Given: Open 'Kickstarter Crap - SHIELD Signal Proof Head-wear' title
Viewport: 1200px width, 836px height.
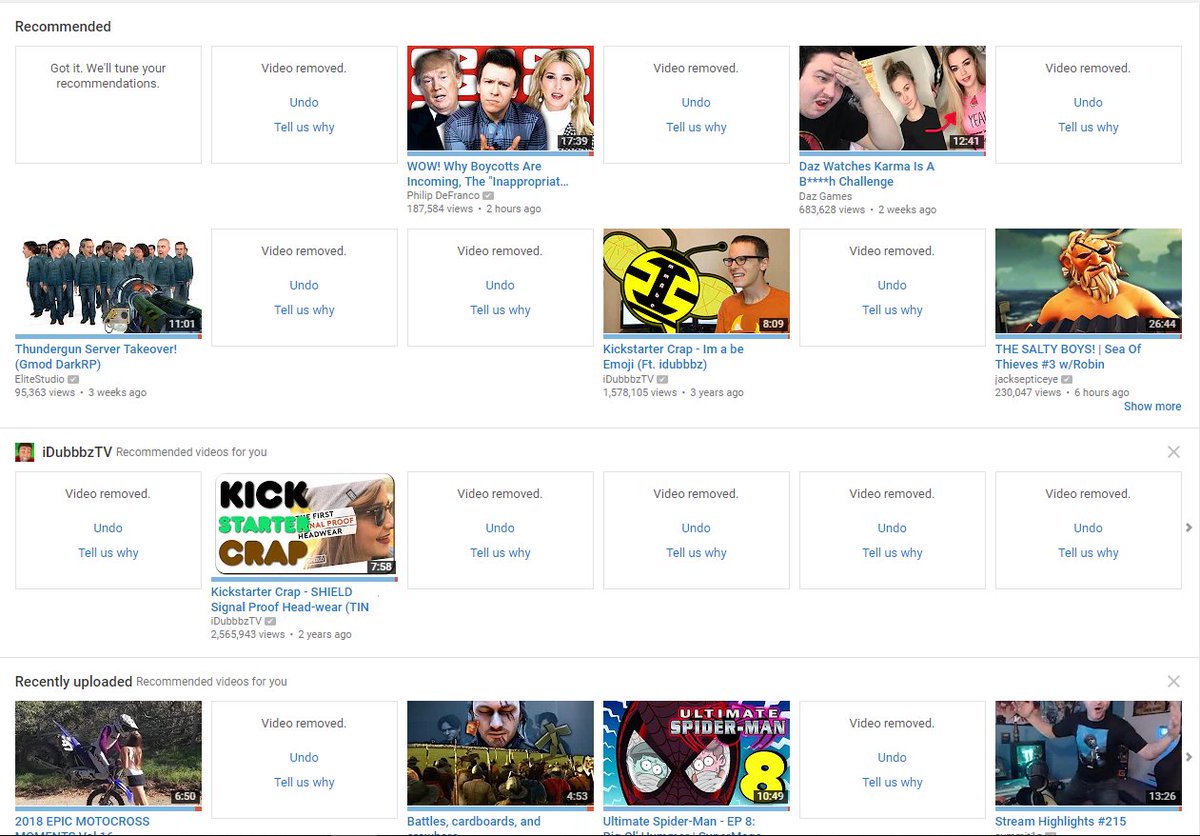Looking at the screenshot, I should [290, 599].
